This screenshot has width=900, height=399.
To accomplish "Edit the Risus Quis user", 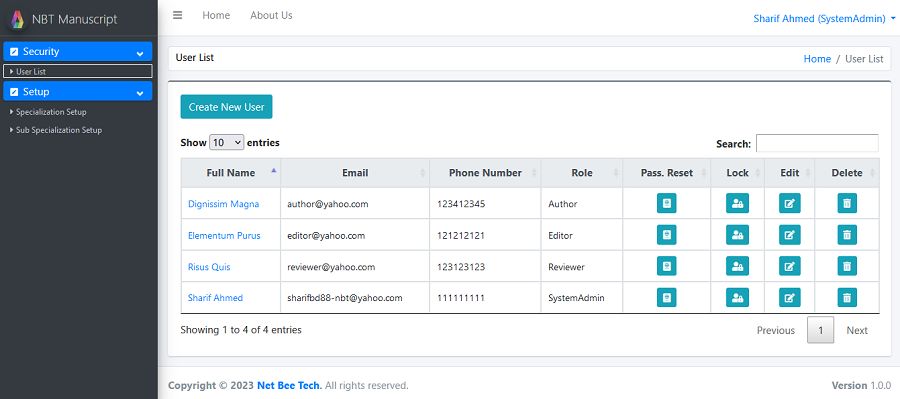I will pos(789,266).
